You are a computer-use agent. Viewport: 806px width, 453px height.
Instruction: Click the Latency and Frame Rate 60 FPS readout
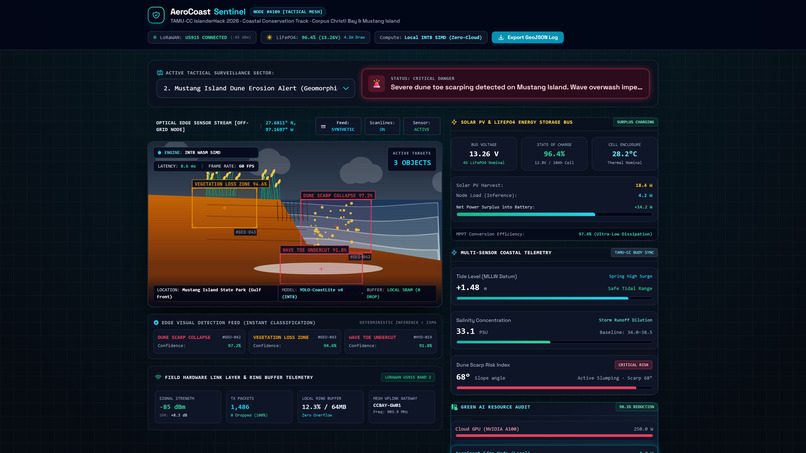[206, 166]
